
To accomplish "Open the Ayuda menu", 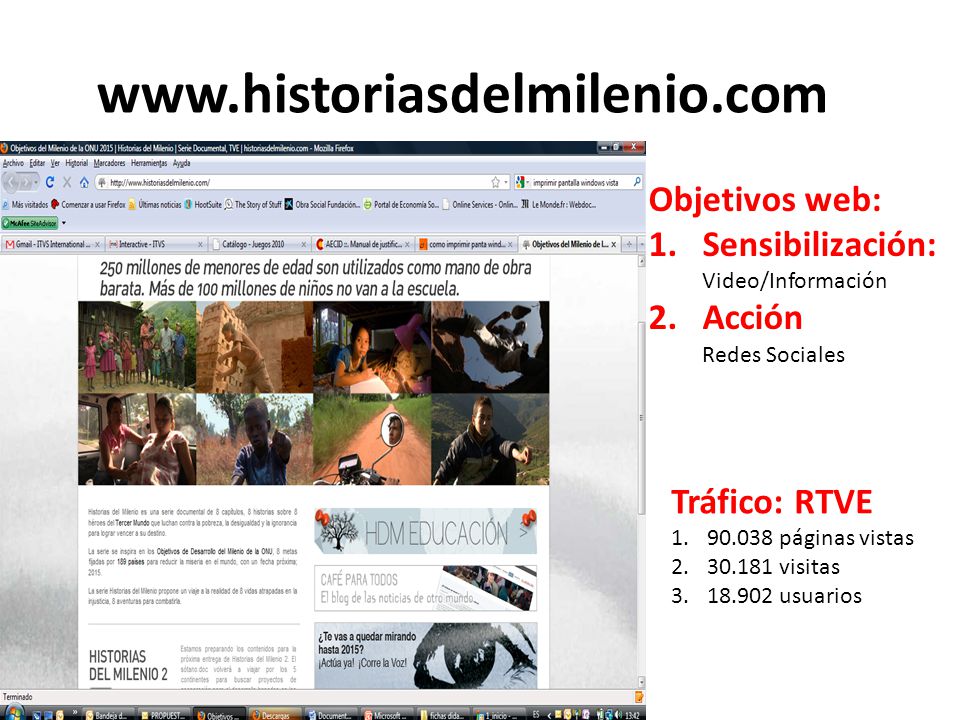I will click(x=182, y=163).
